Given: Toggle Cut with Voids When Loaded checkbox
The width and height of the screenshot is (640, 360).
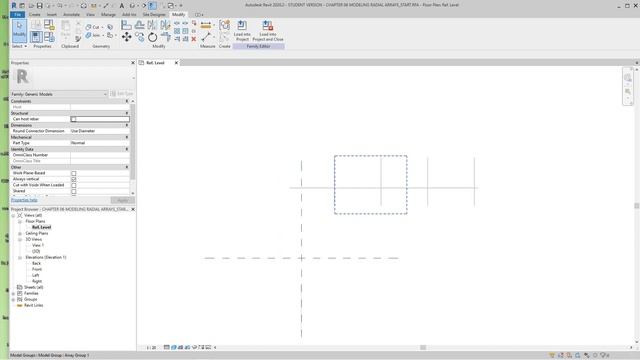Looking at the screenshot, I should [x=73, y=185].
